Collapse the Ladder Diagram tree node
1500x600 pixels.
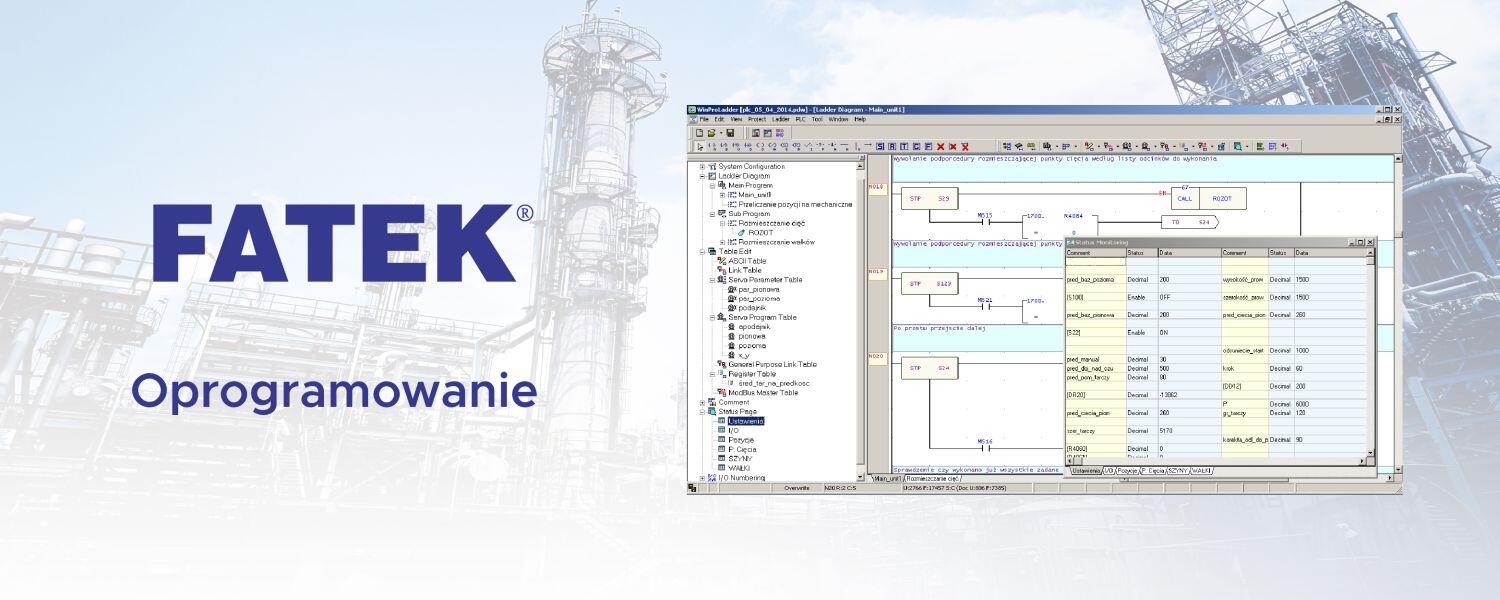[702, 176]
